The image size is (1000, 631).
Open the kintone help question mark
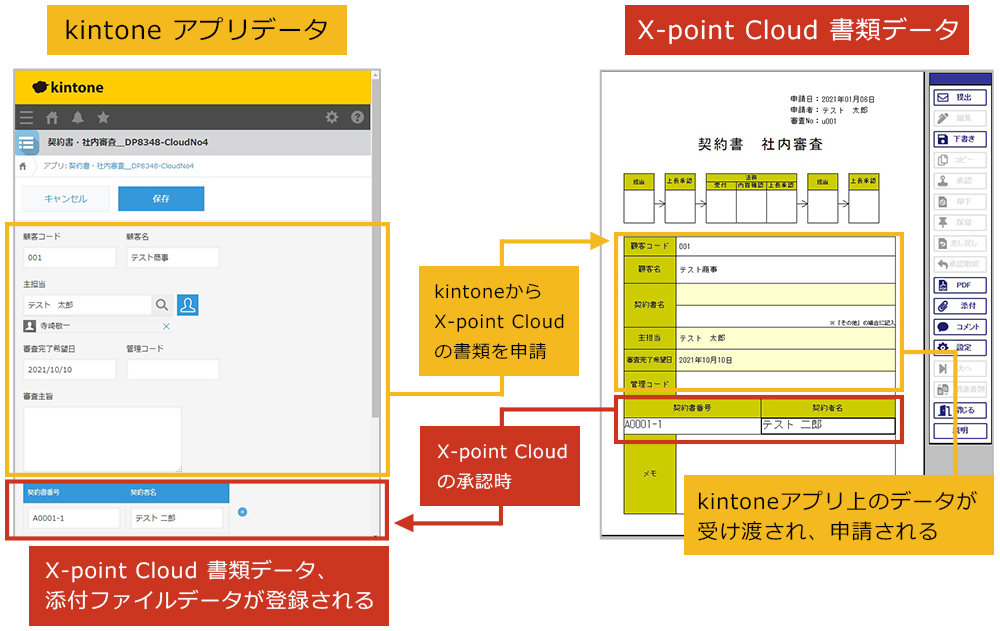357,117
